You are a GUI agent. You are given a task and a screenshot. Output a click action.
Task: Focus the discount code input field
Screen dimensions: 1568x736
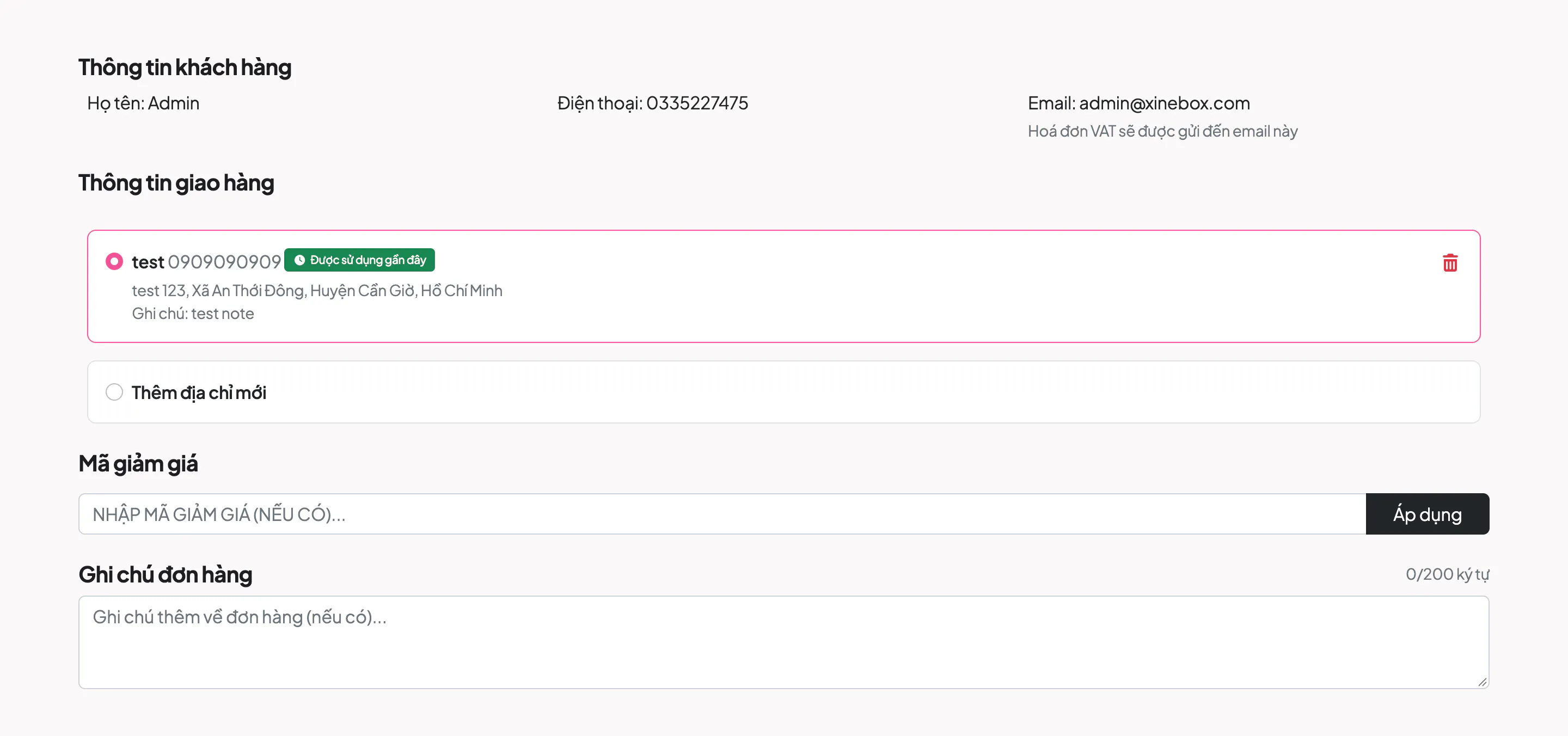point(722,514)
